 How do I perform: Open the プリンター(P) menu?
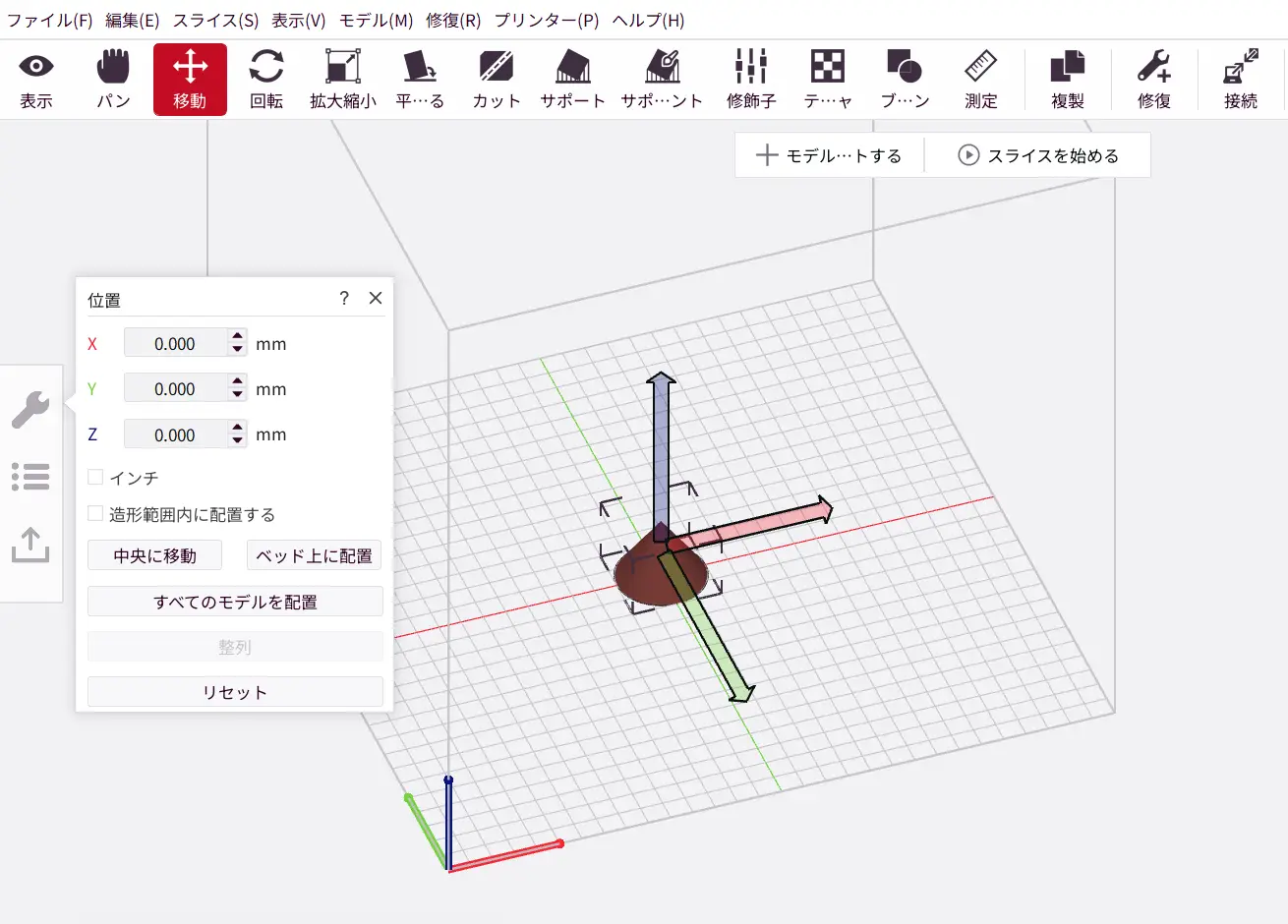tap(546, 20)
